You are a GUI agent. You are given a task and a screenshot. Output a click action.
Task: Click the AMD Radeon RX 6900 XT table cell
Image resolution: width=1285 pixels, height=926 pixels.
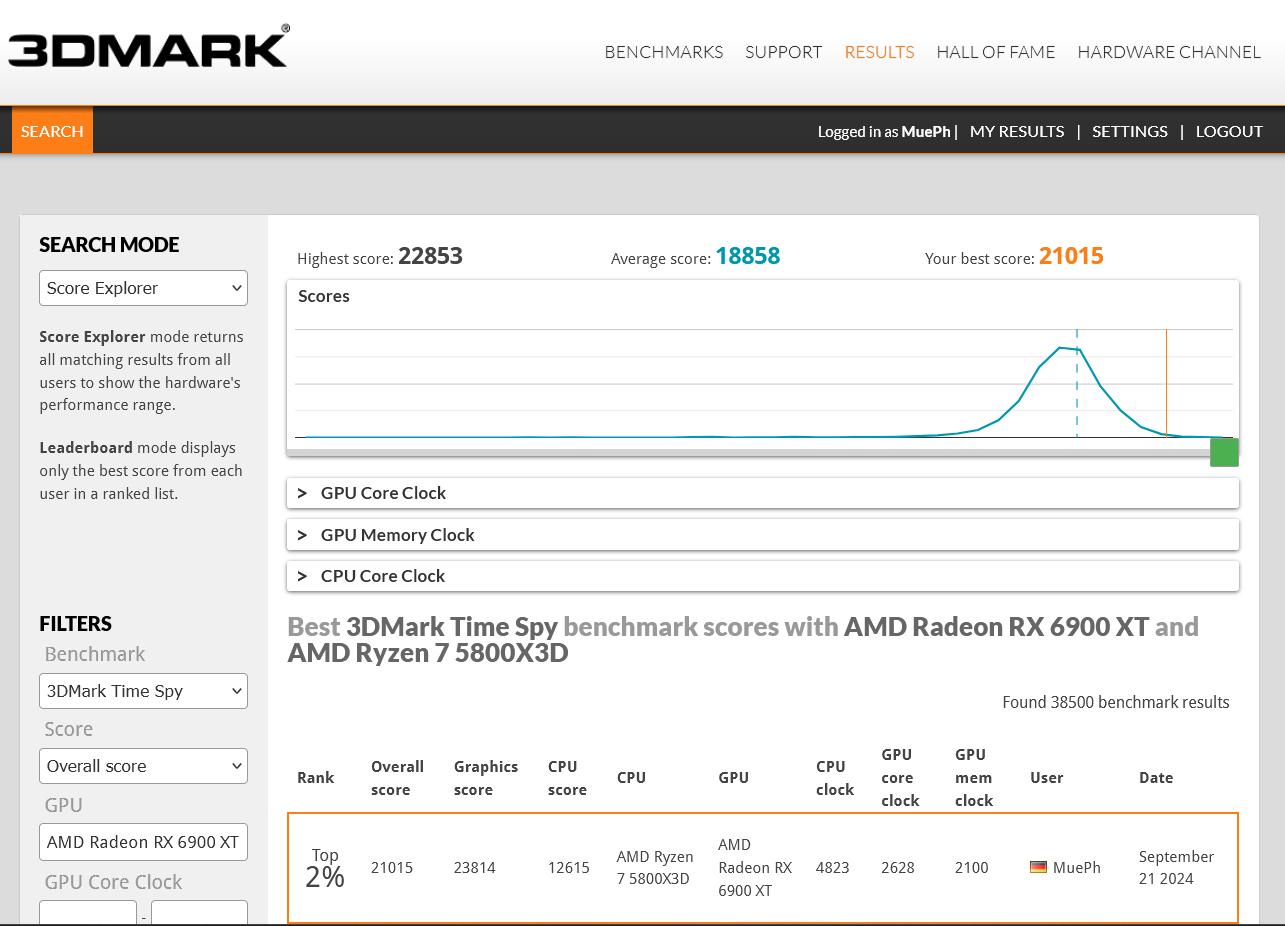[x=755, y=868]
